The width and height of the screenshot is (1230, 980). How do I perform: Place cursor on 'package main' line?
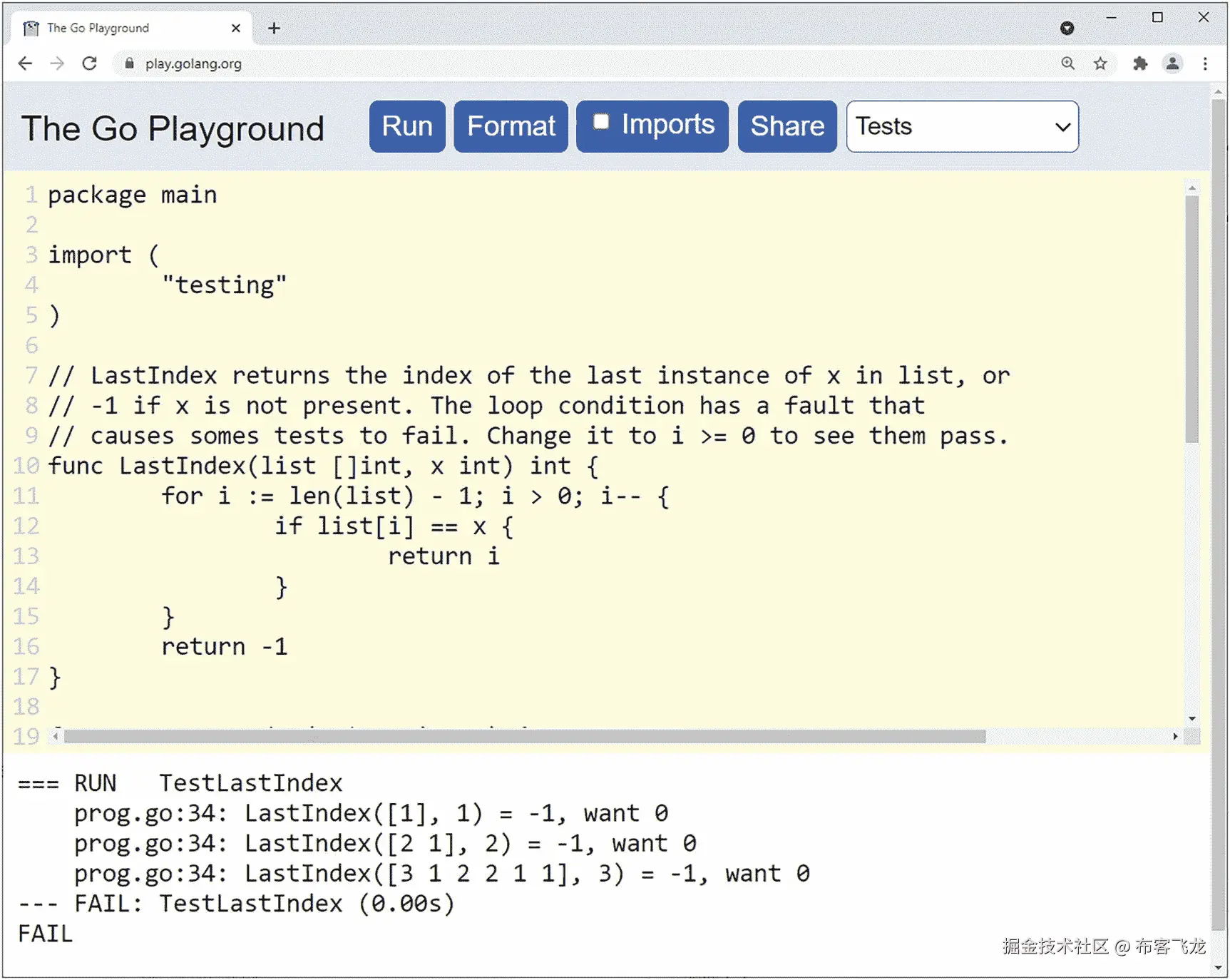click(x=133, y=195)
